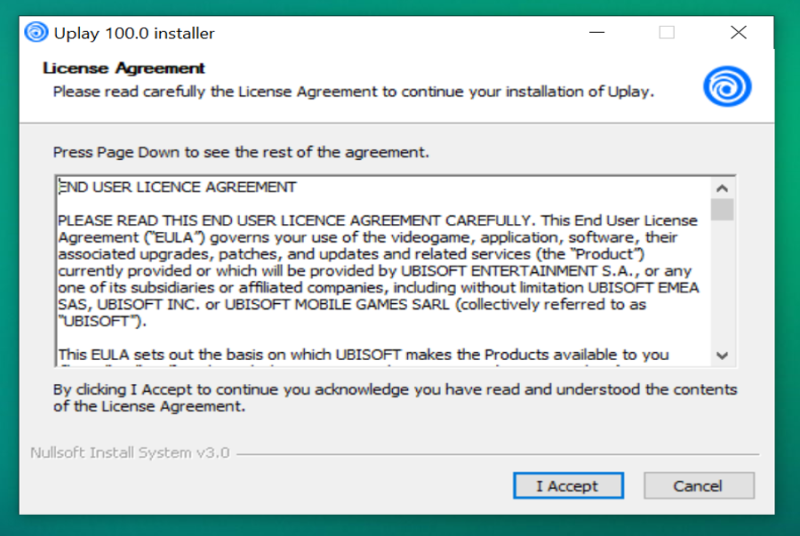800x536 pixels.
Task: Click the 'Press Page Down' instruction text
Action: [x=241, y=152]
